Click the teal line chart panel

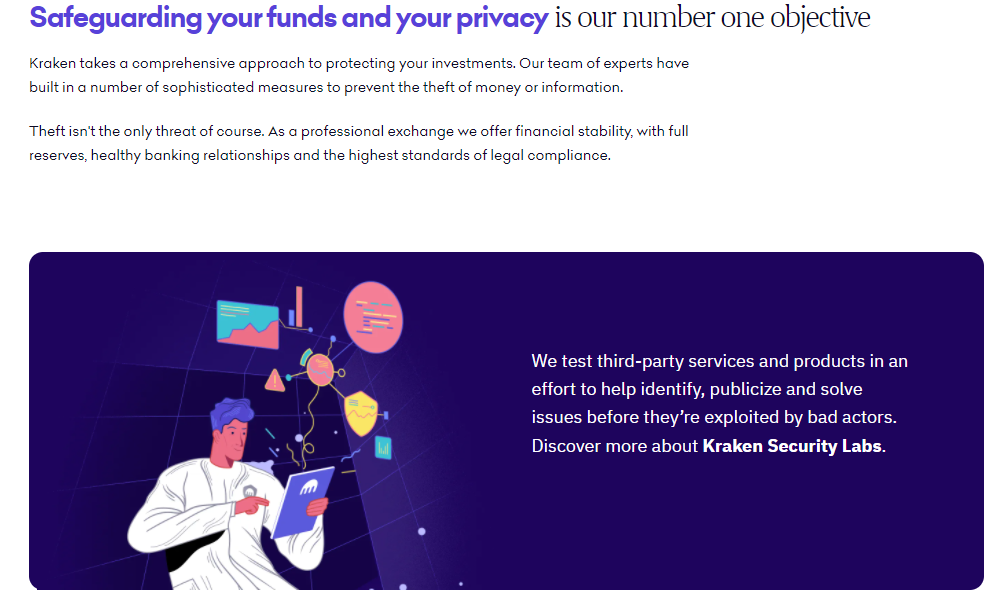[248, 324]
